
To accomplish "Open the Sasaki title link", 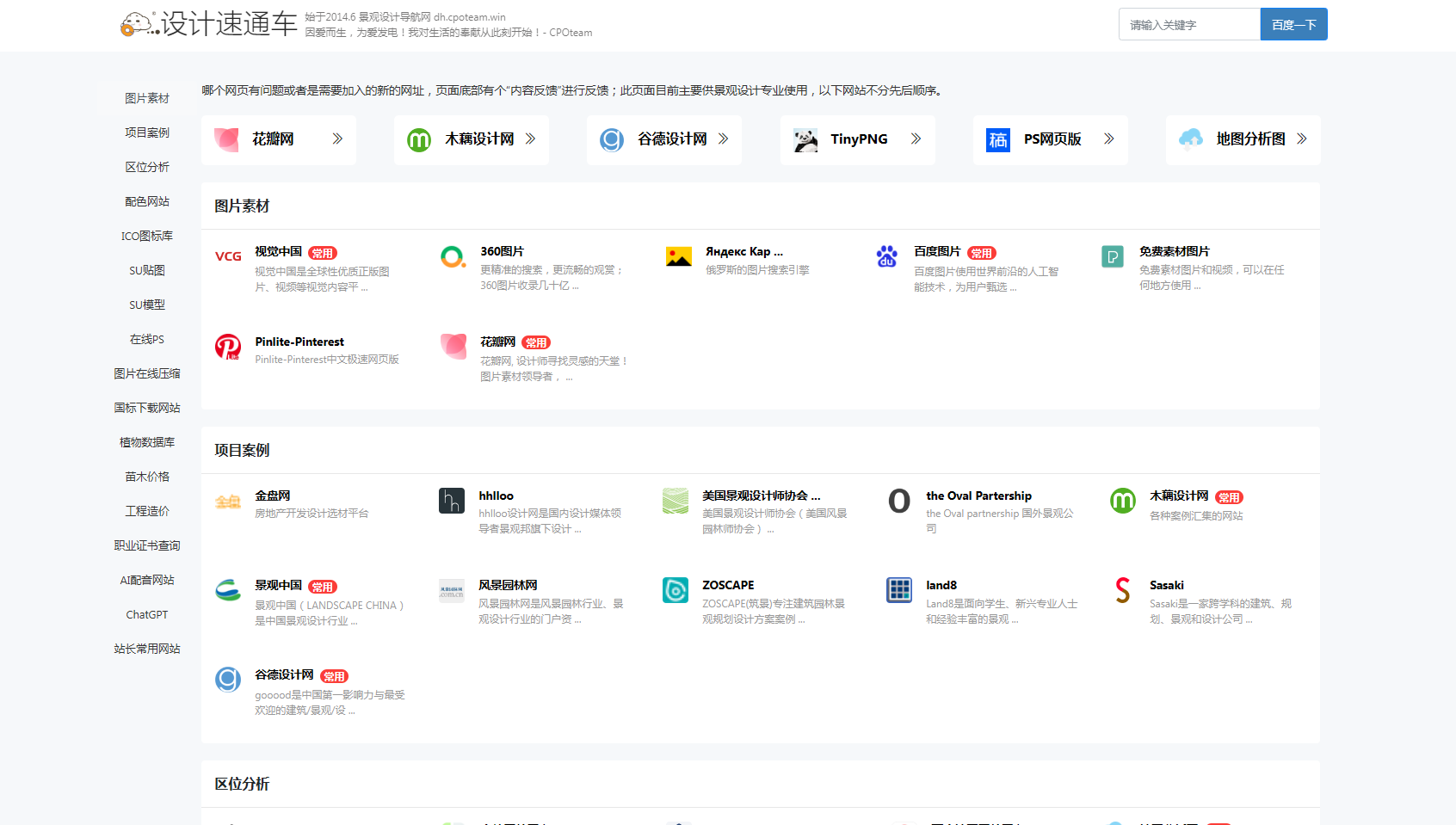I will point(1167,585).
